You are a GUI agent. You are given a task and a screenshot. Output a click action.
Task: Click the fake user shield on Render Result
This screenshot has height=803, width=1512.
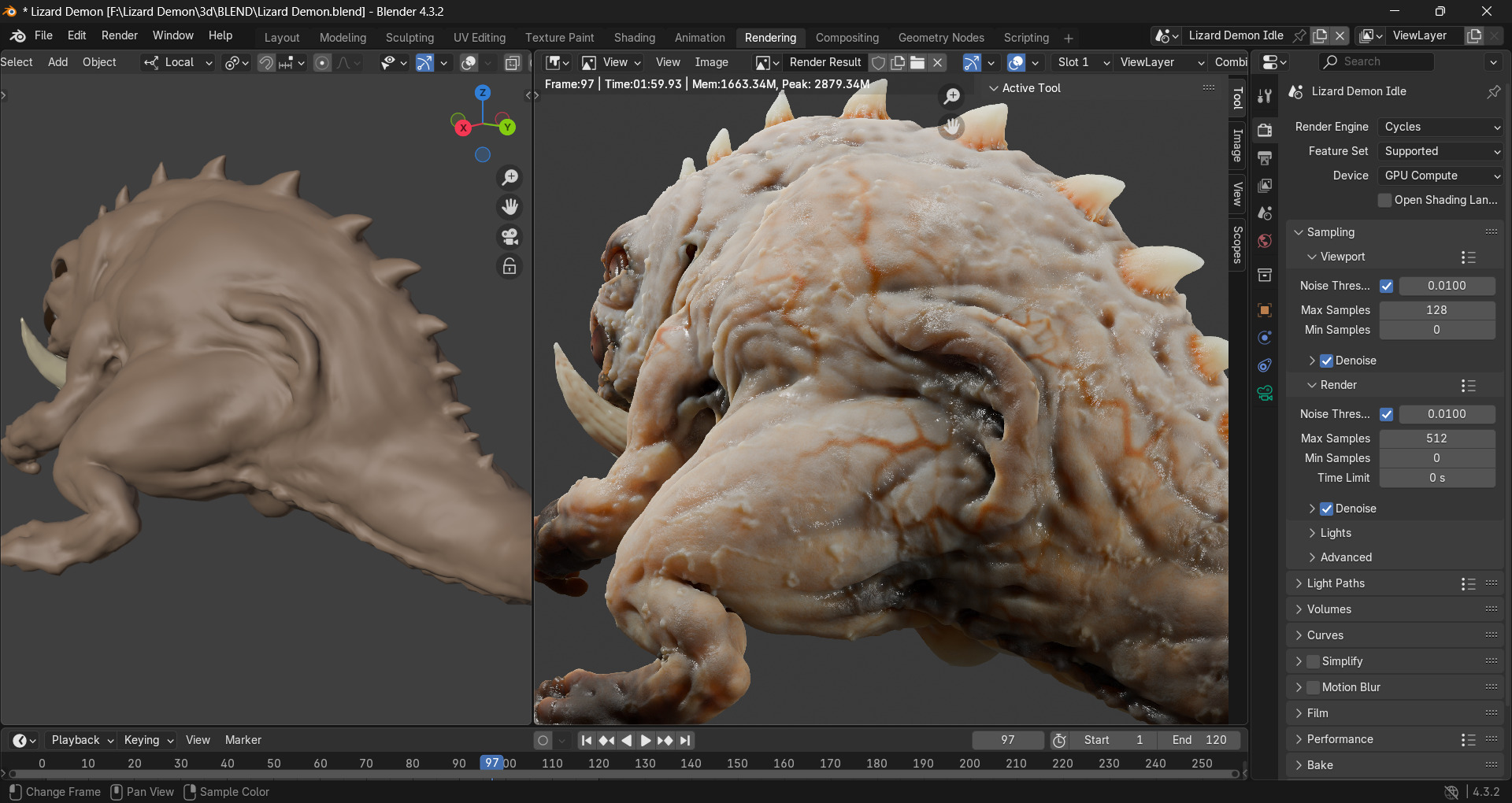pyautogui.click(x=878, y=62)
